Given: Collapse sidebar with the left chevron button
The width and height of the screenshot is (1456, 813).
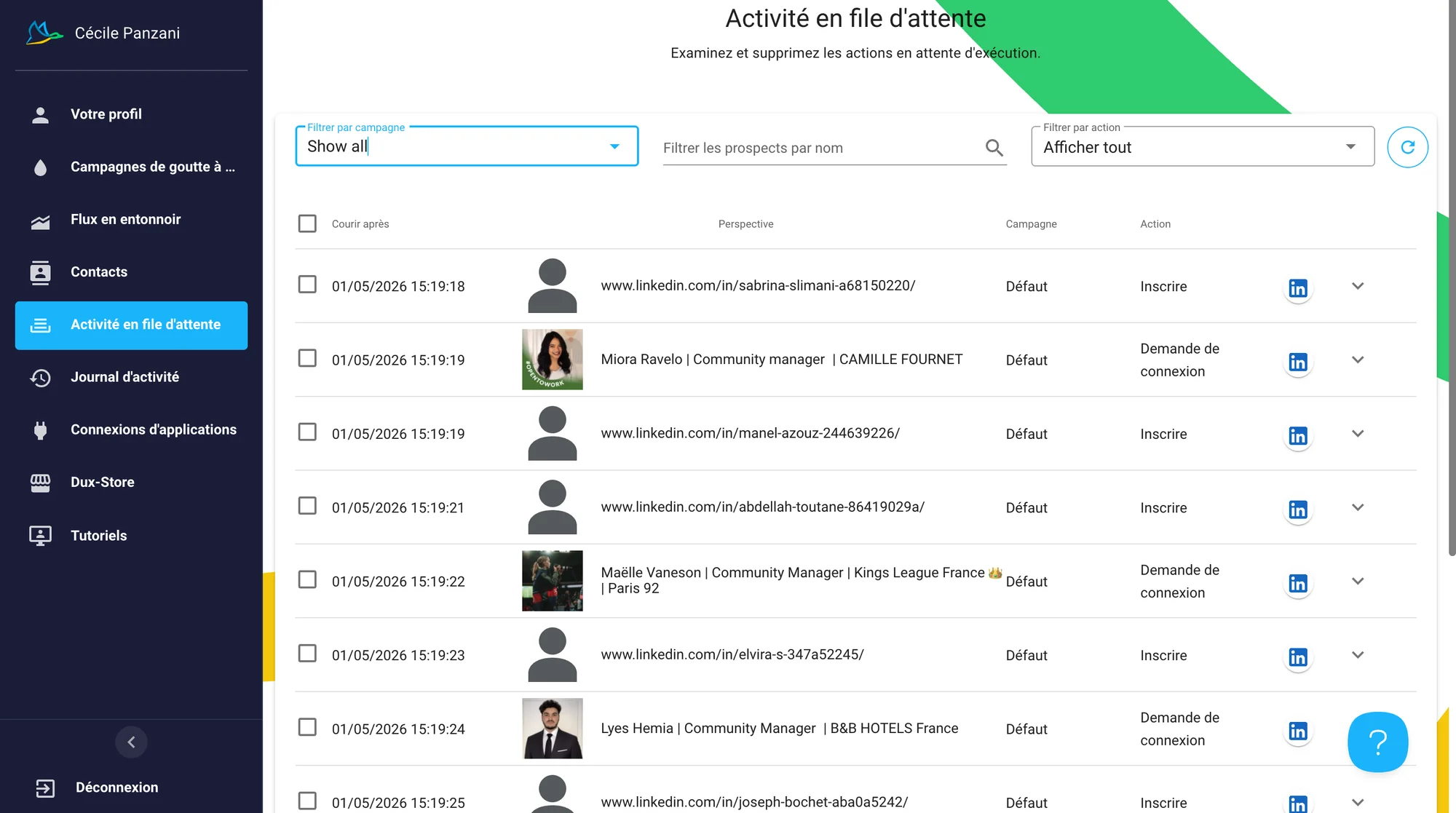Looking at the screenshot, I should pyautogui.click(x=131, y=742).
